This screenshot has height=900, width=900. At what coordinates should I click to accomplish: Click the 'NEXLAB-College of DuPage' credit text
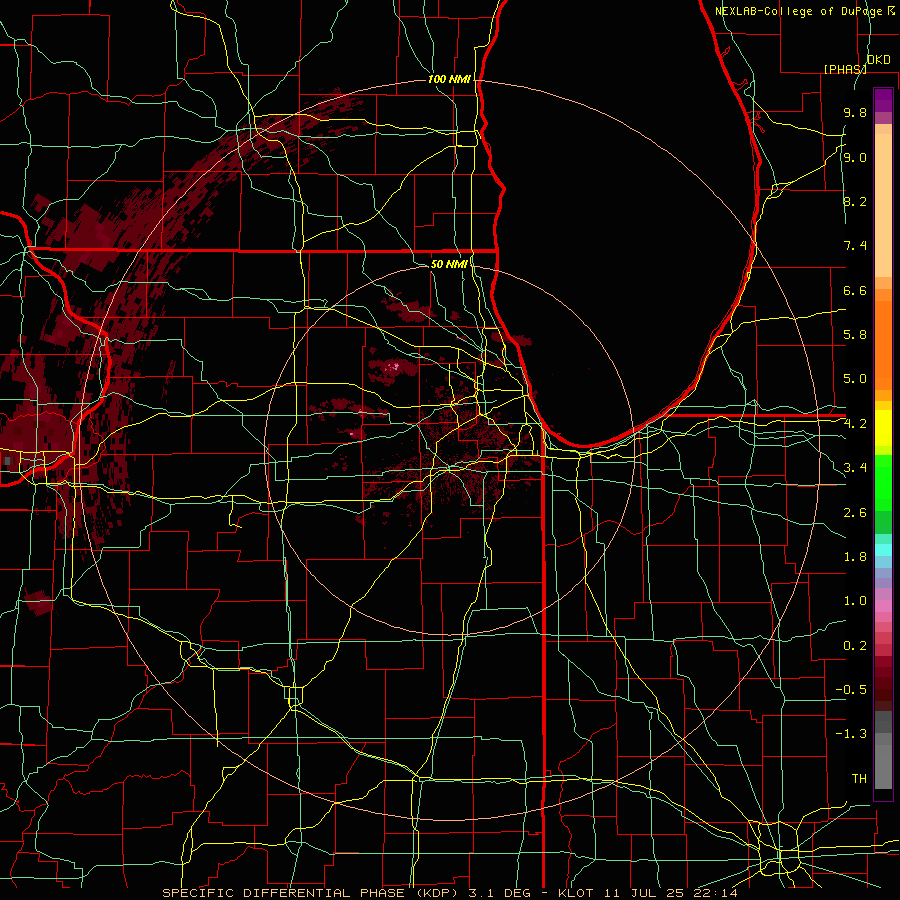click(x=798, y=11)
